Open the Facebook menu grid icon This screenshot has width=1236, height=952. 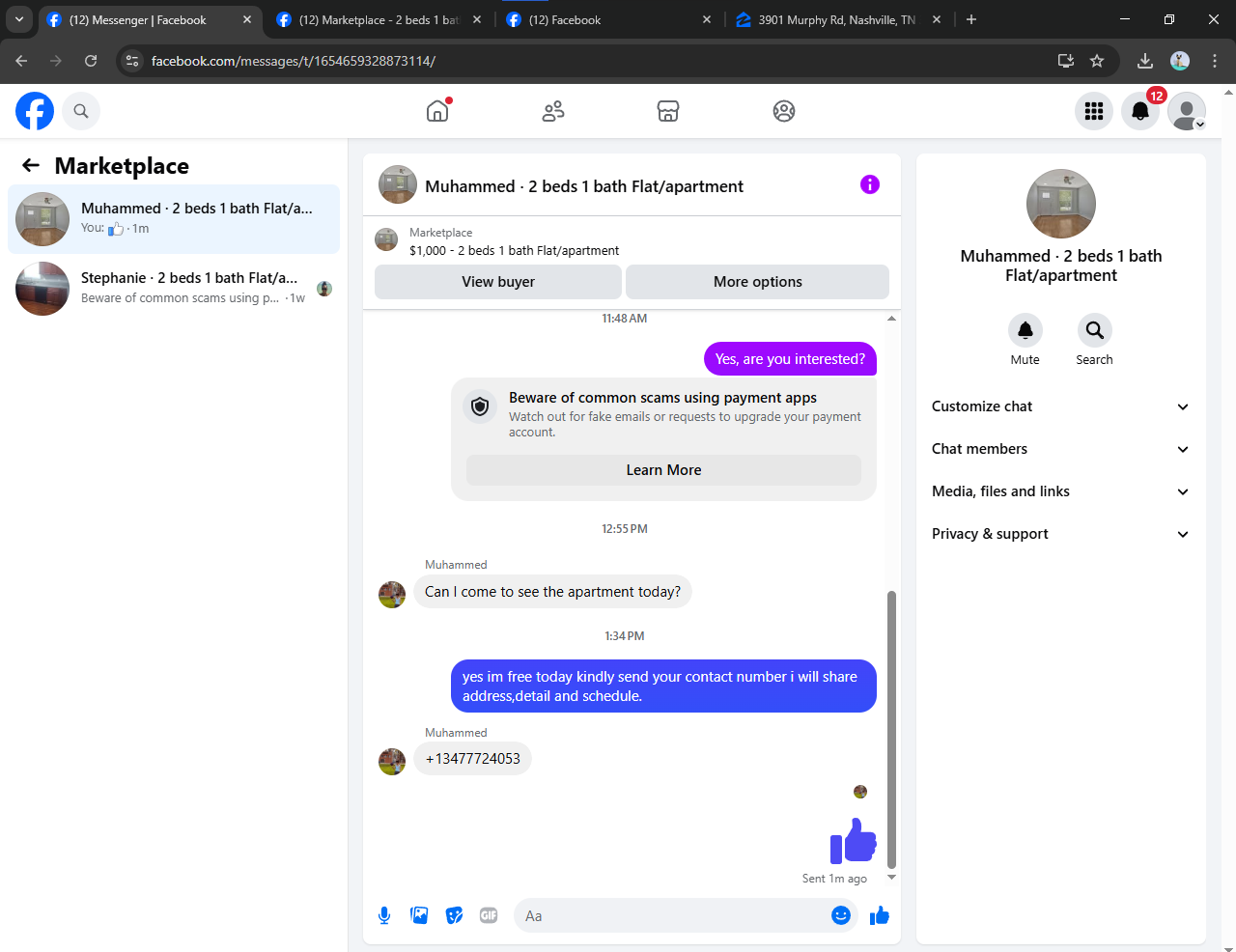[1094, 111]
